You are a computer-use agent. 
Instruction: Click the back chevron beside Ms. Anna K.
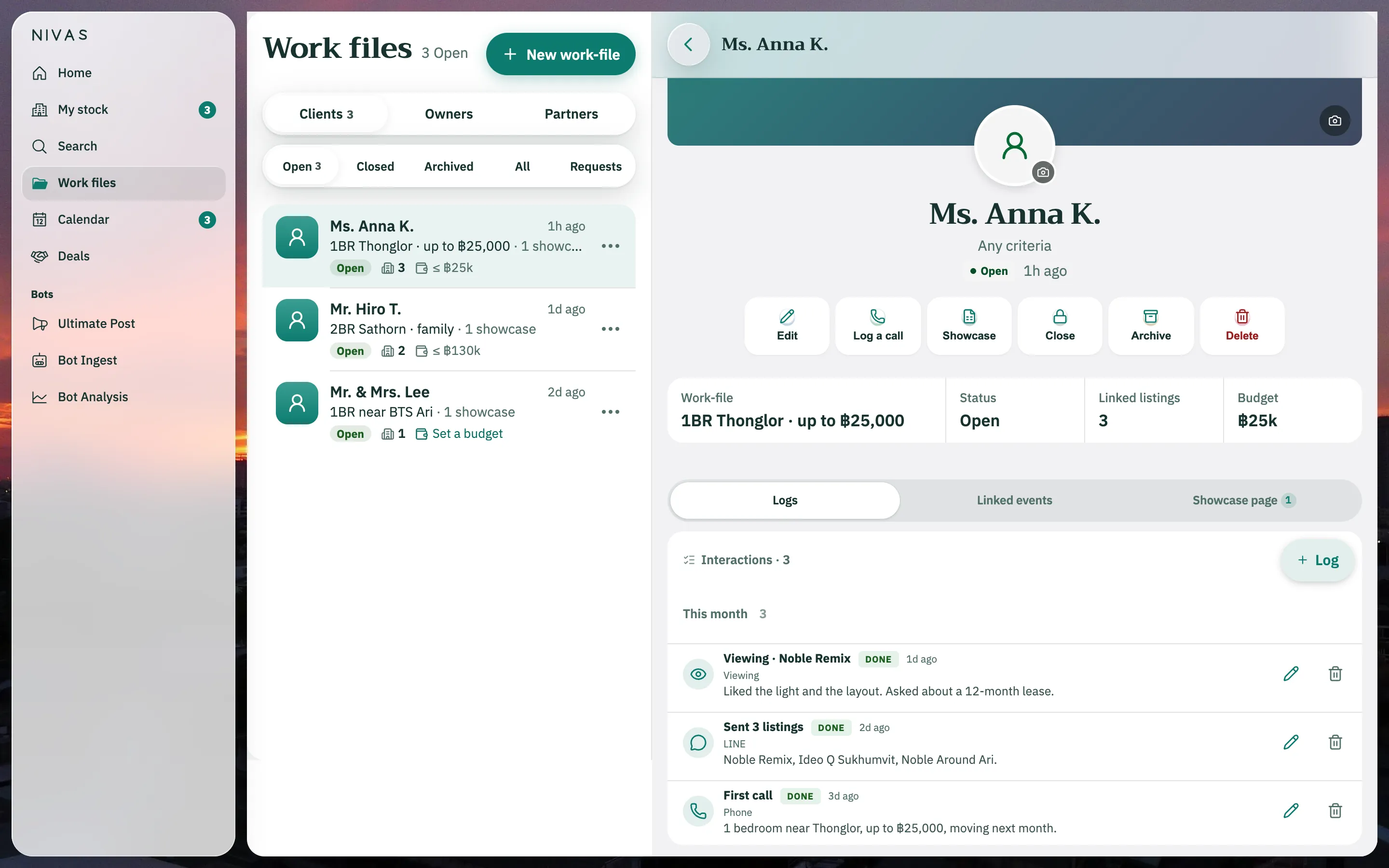point(688,44)
